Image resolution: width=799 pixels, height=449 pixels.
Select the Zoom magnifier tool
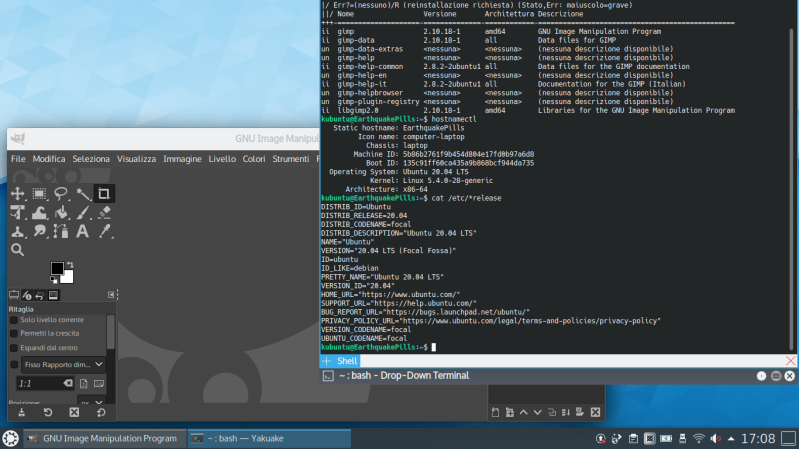point(17,250)
